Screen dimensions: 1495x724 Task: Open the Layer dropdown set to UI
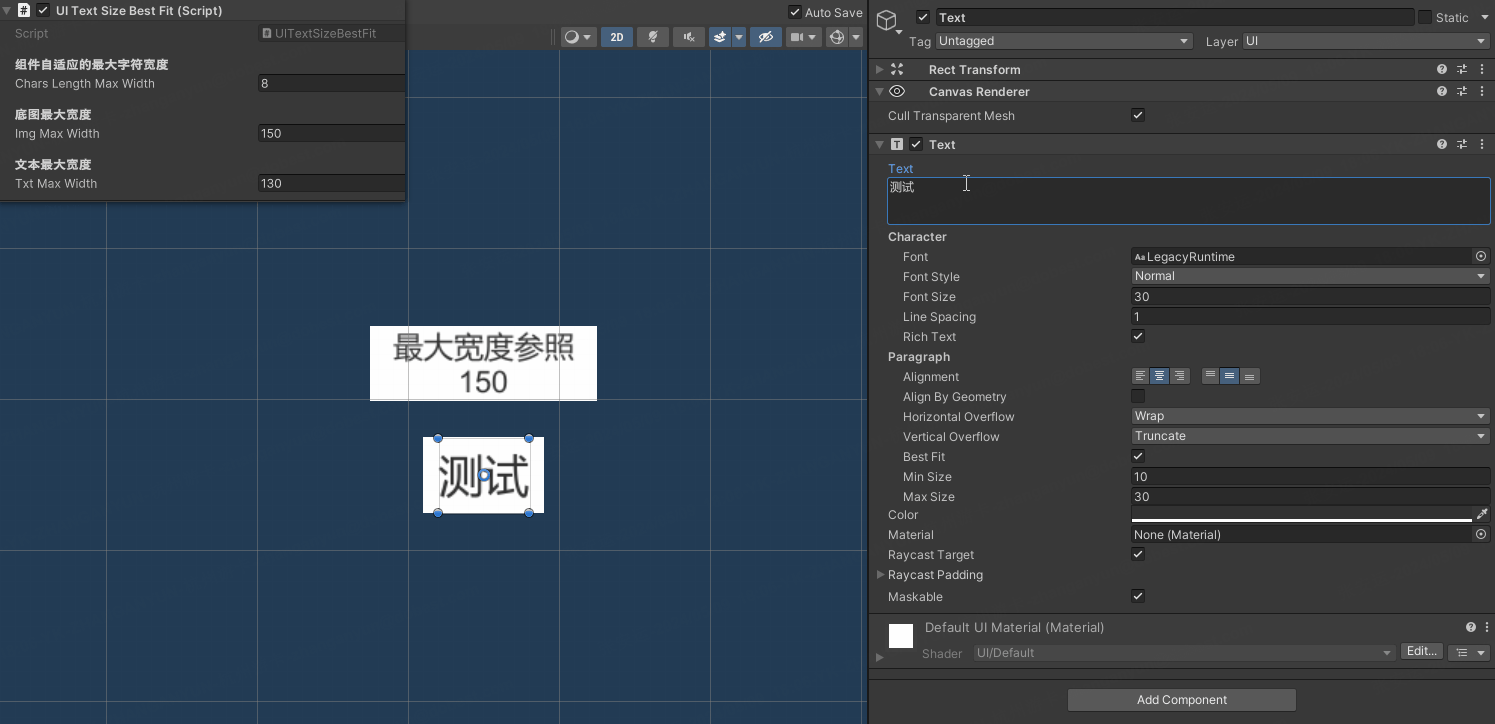click(x=1363, y=41)
